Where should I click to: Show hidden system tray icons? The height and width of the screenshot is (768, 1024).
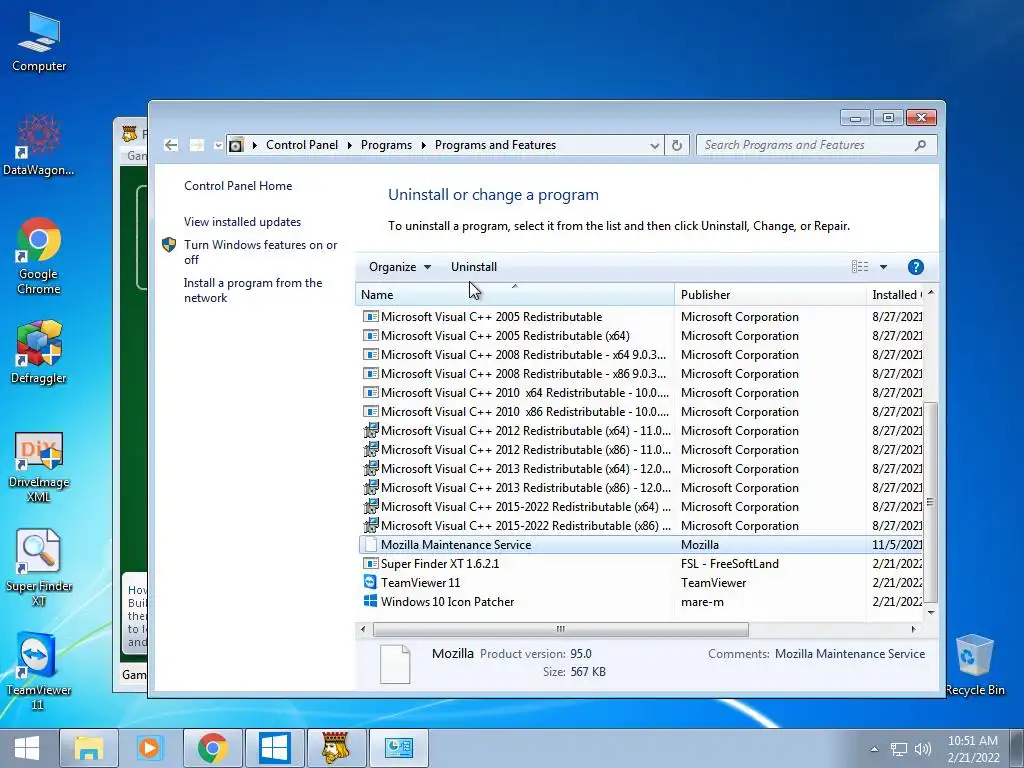[874, 749]
